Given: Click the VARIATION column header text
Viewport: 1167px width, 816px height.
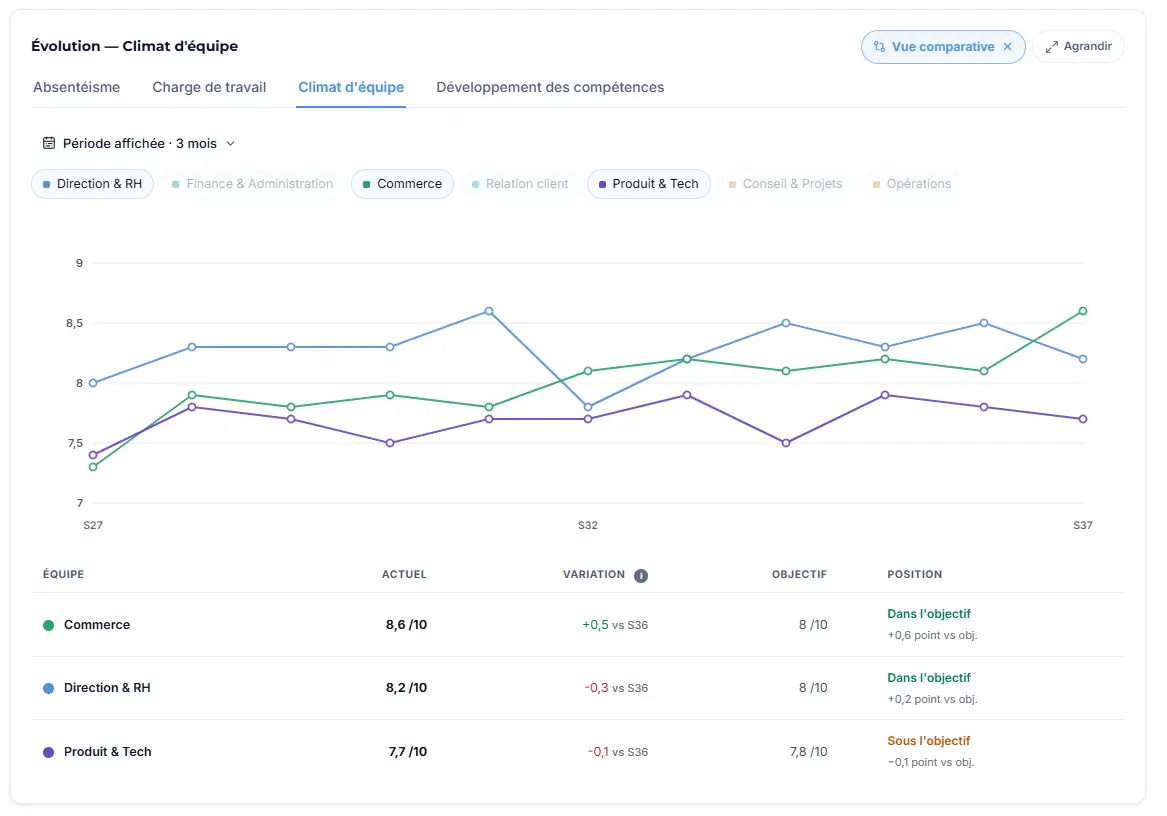Looking at the screenshot, I should [x=594, y=574].
